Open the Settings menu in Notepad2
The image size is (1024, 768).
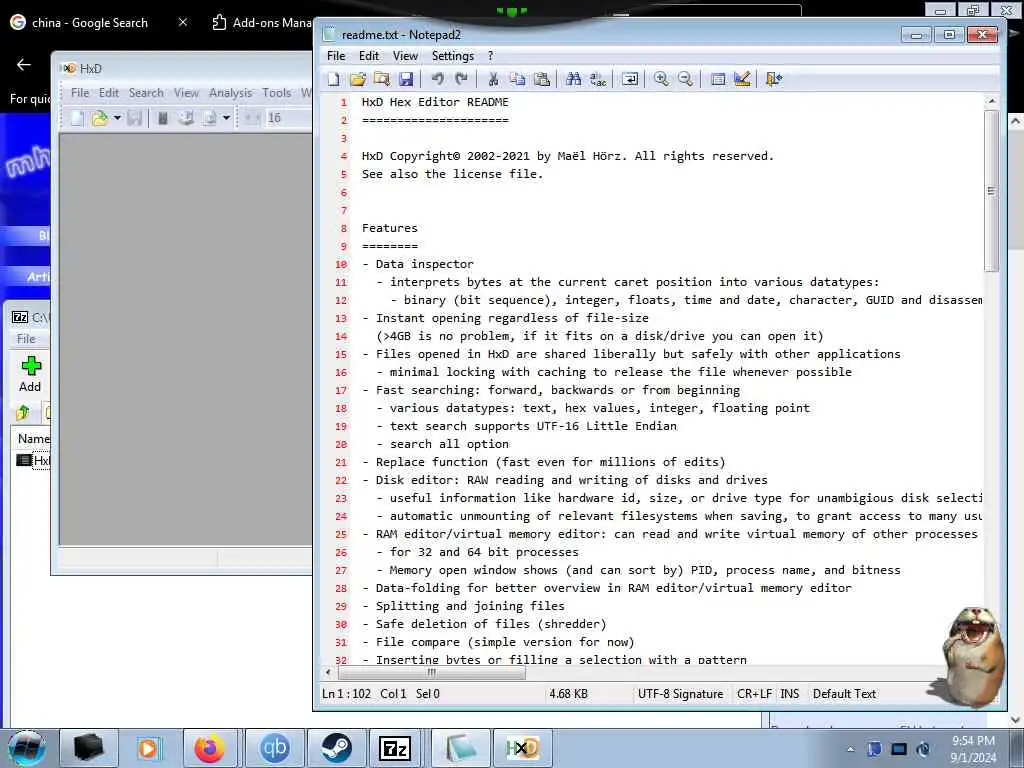click(453, 56)
